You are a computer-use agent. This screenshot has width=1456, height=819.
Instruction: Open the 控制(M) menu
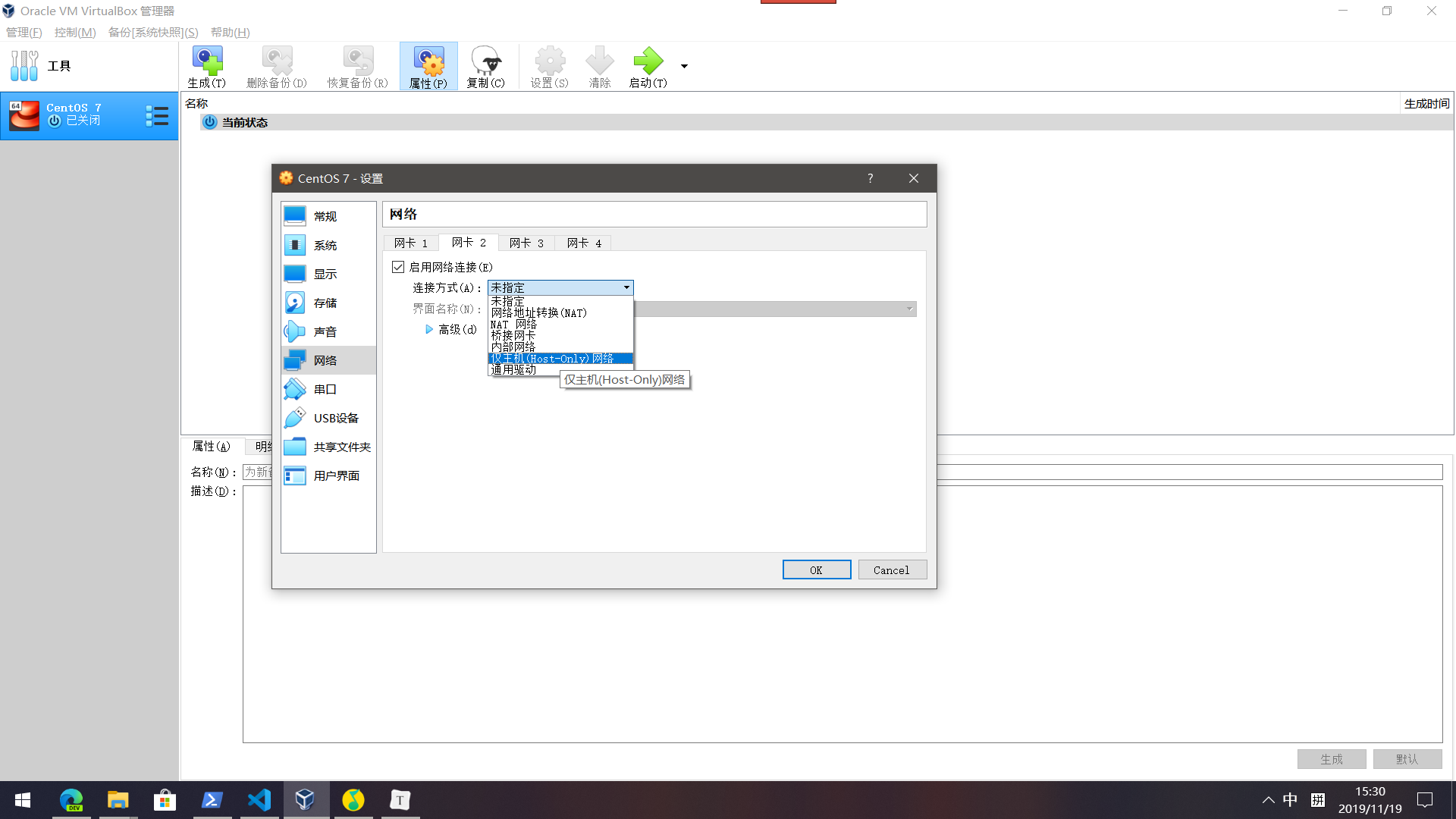75,32
